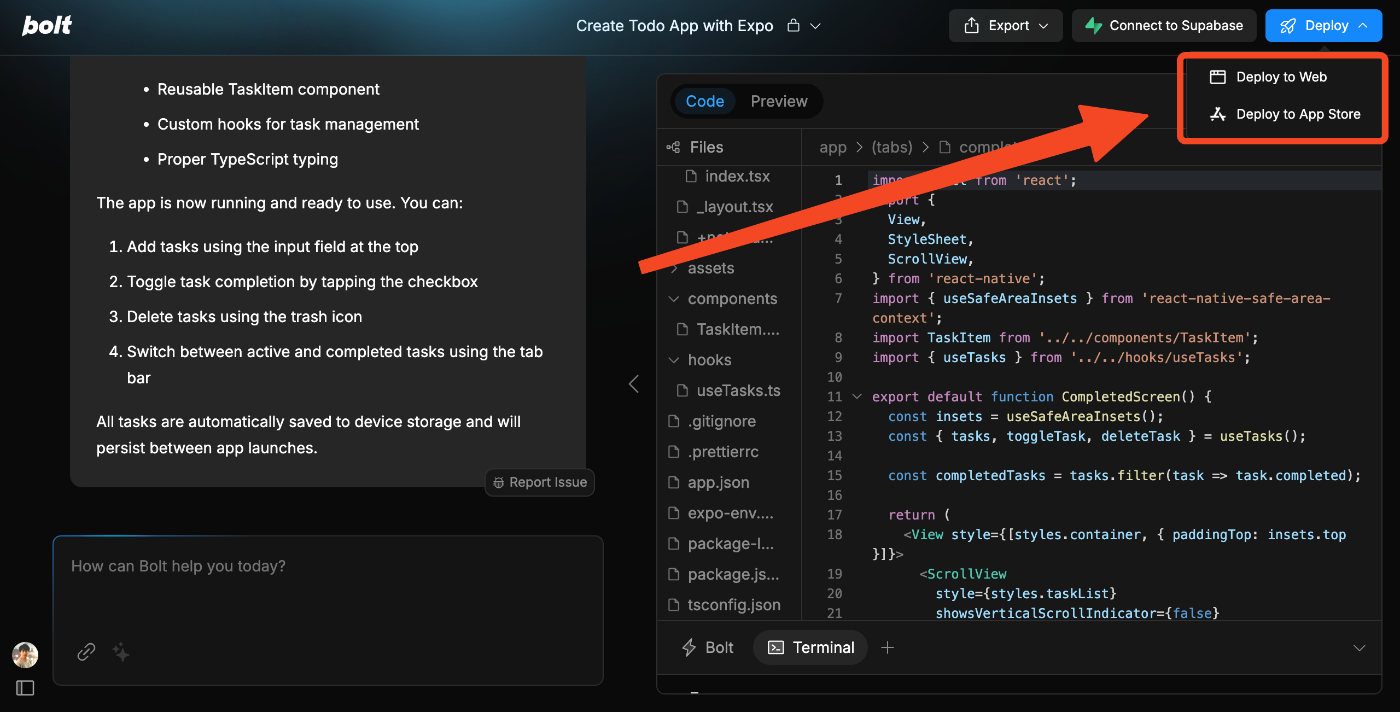Open the package-lock file
This screenshot has height=712, width=1400.
[x=720, y=544]
